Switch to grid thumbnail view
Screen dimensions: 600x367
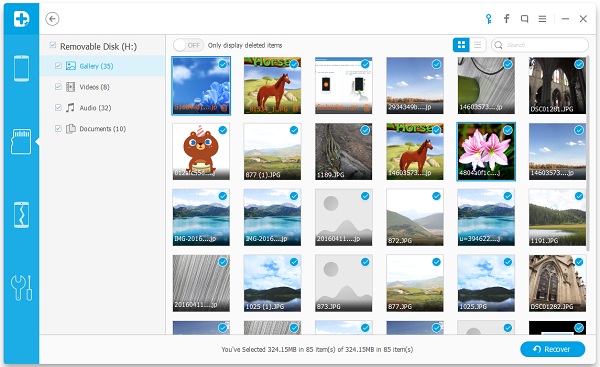pyautogui.click(x=461, y=45)
